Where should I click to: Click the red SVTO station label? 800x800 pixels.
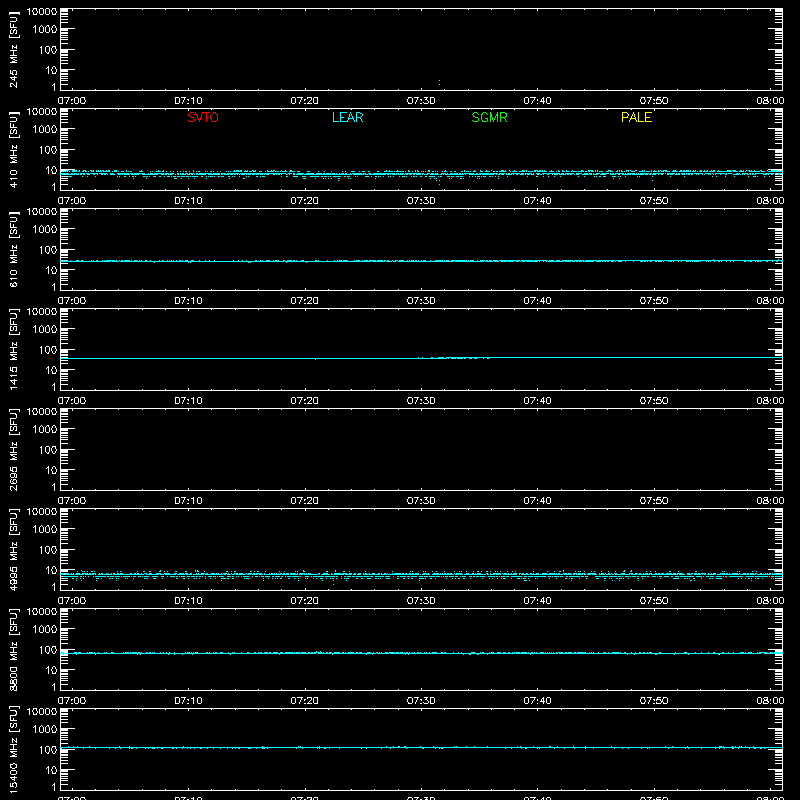pyautogui.click(x=203, y=117)
